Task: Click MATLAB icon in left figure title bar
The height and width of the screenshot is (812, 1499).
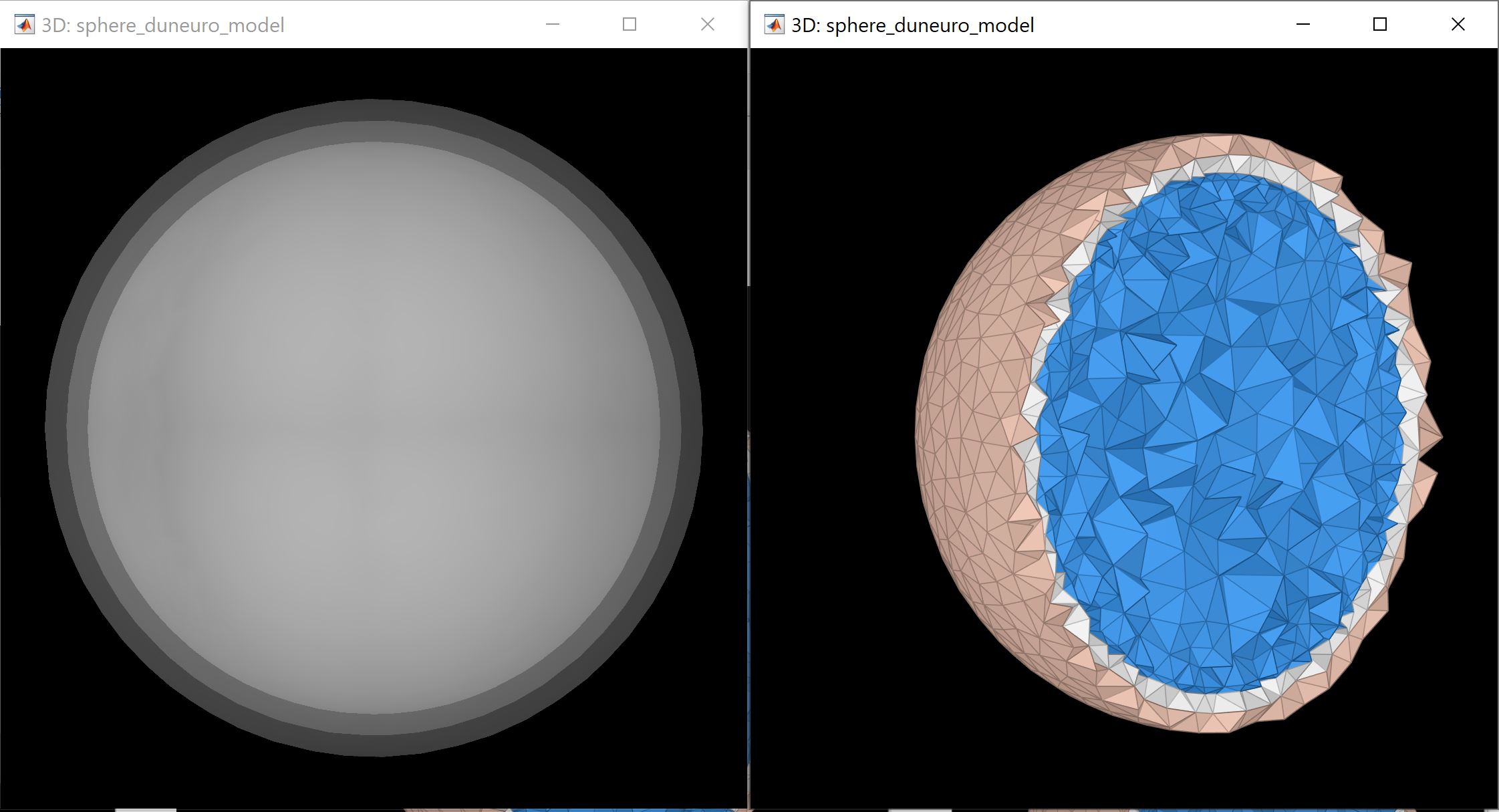Action: click(24, 25)
